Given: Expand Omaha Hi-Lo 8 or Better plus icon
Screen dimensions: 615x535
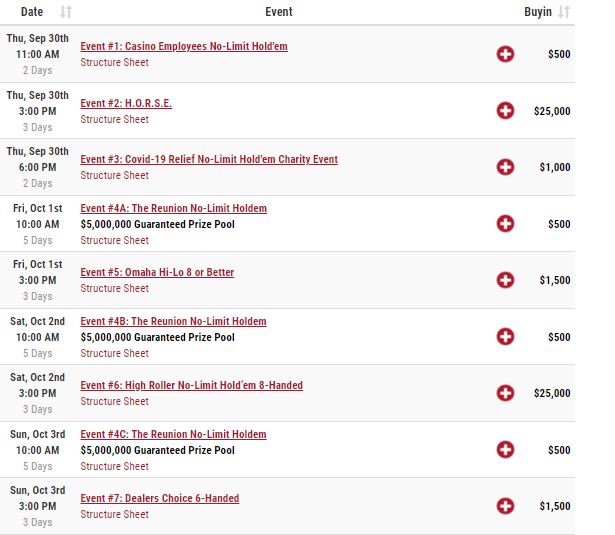Looking at the screenshot, I should pyautogui.click(x=505, y=280).
